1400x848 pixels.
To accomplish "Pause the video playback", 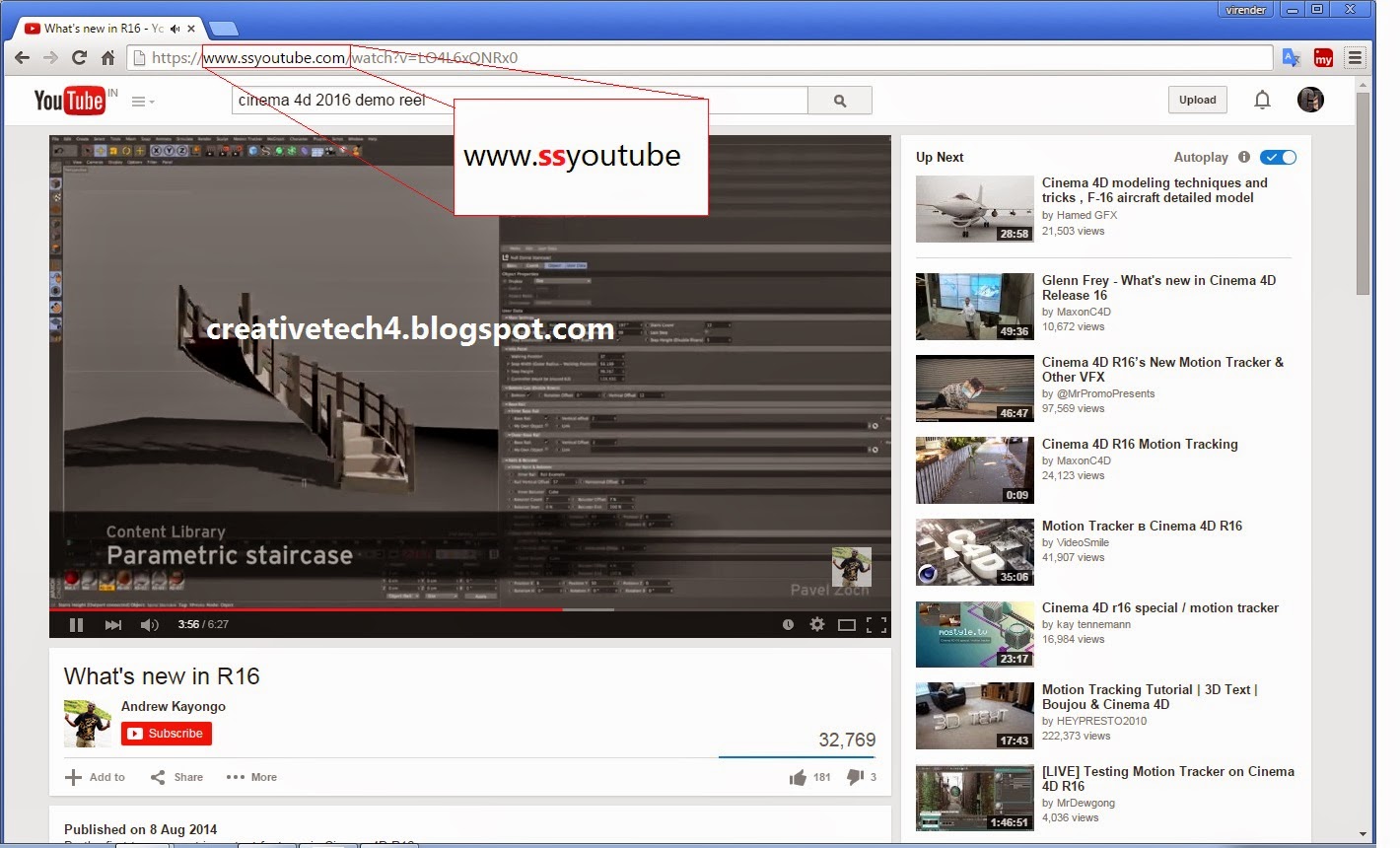I will coord(76,624).
